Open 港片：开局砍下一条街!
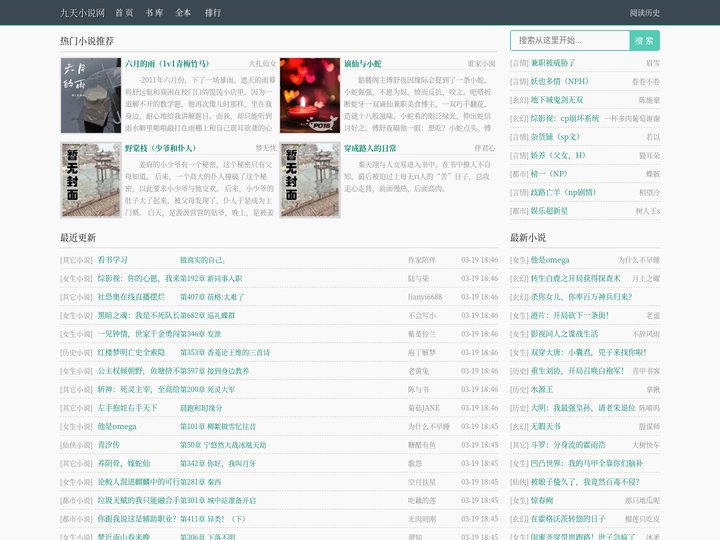Screen dimensions: 720x540 point(570,315)
